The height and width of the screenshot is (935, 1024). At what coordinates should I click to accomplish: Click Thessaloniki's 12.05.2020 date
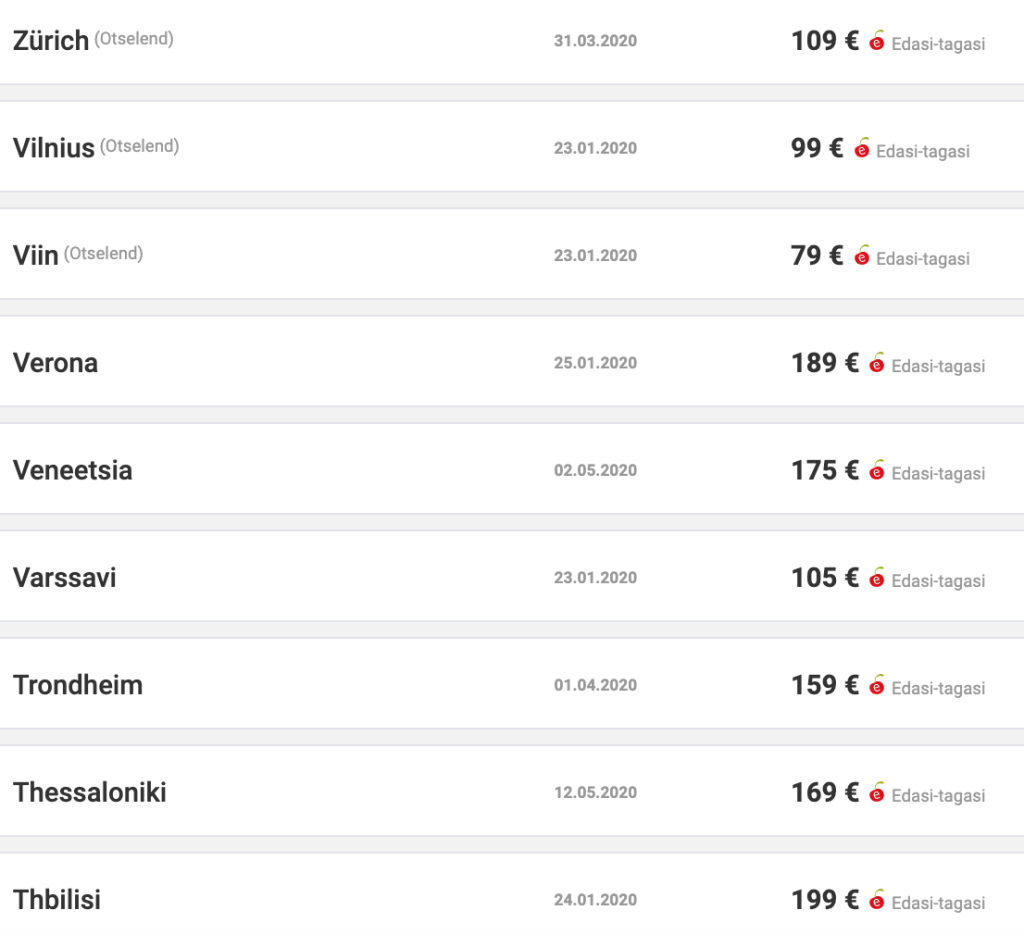tap(595, 793)
